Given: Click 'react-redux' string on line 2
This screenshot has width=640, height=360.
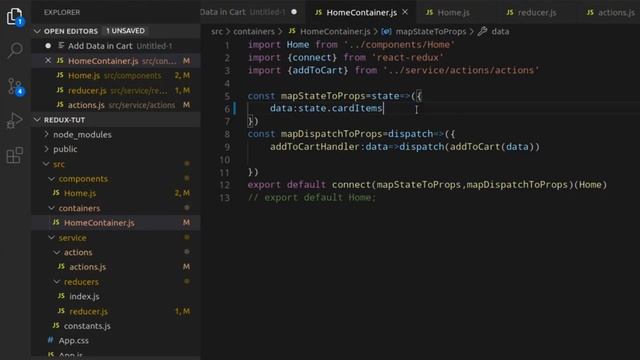Looking at the screenshot, I should (407, 58).
